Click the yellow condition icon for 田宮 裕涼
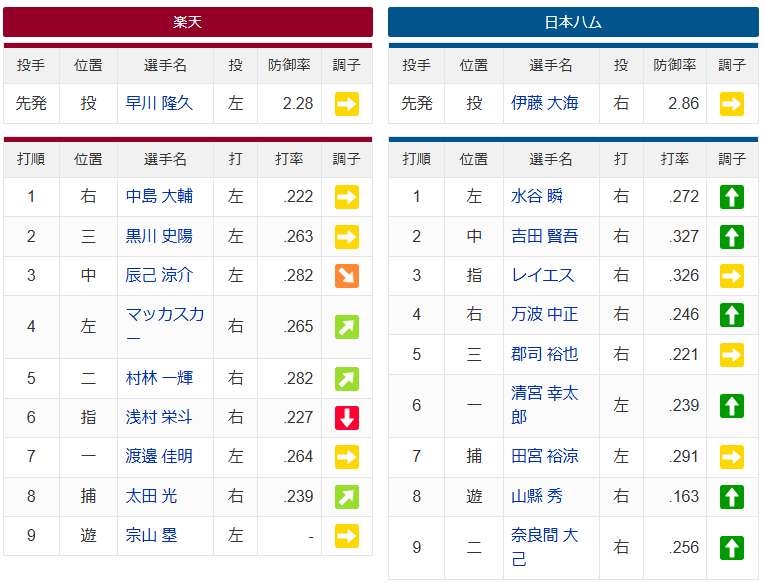766x583 pixels. (732, 457)
